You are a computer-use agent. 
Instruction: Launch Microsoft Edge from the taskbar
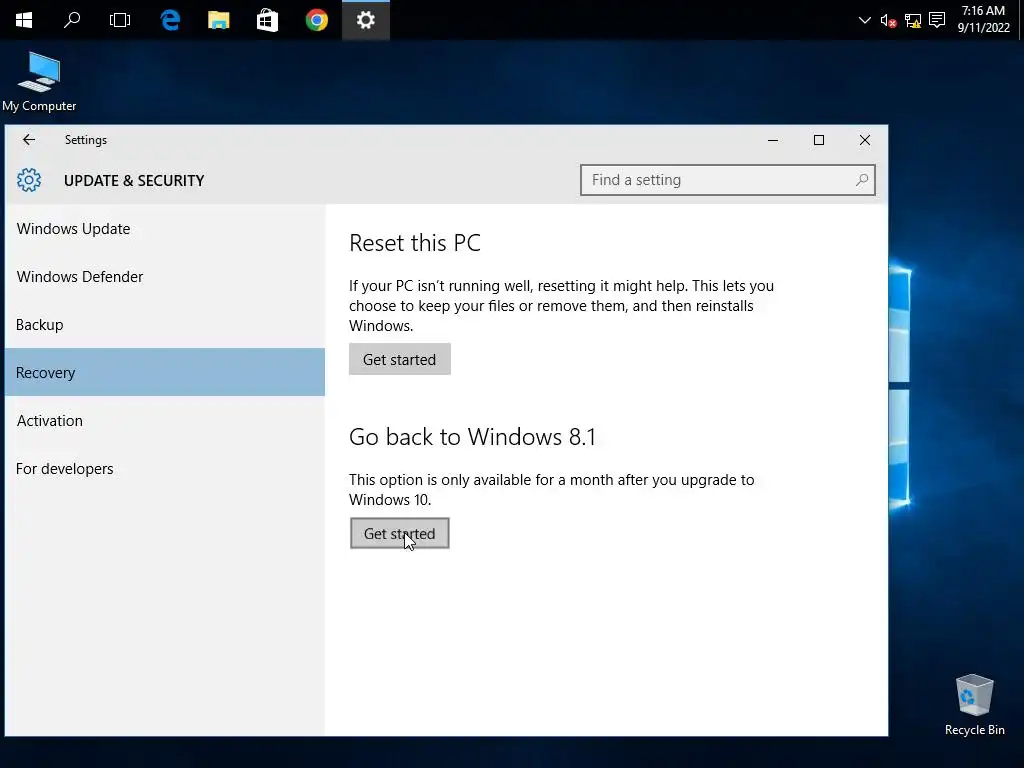[x=170, y=20]
